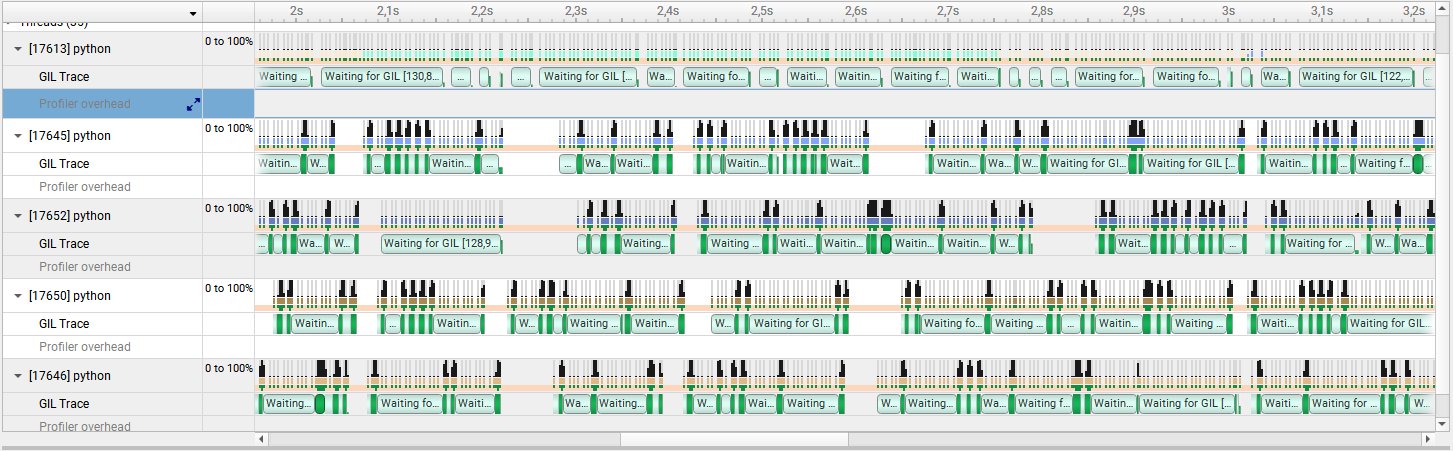The width and height of the screenshot is (1453, 451).
Task: Collapse the [17652] python thread
Action: coord(18,216)
